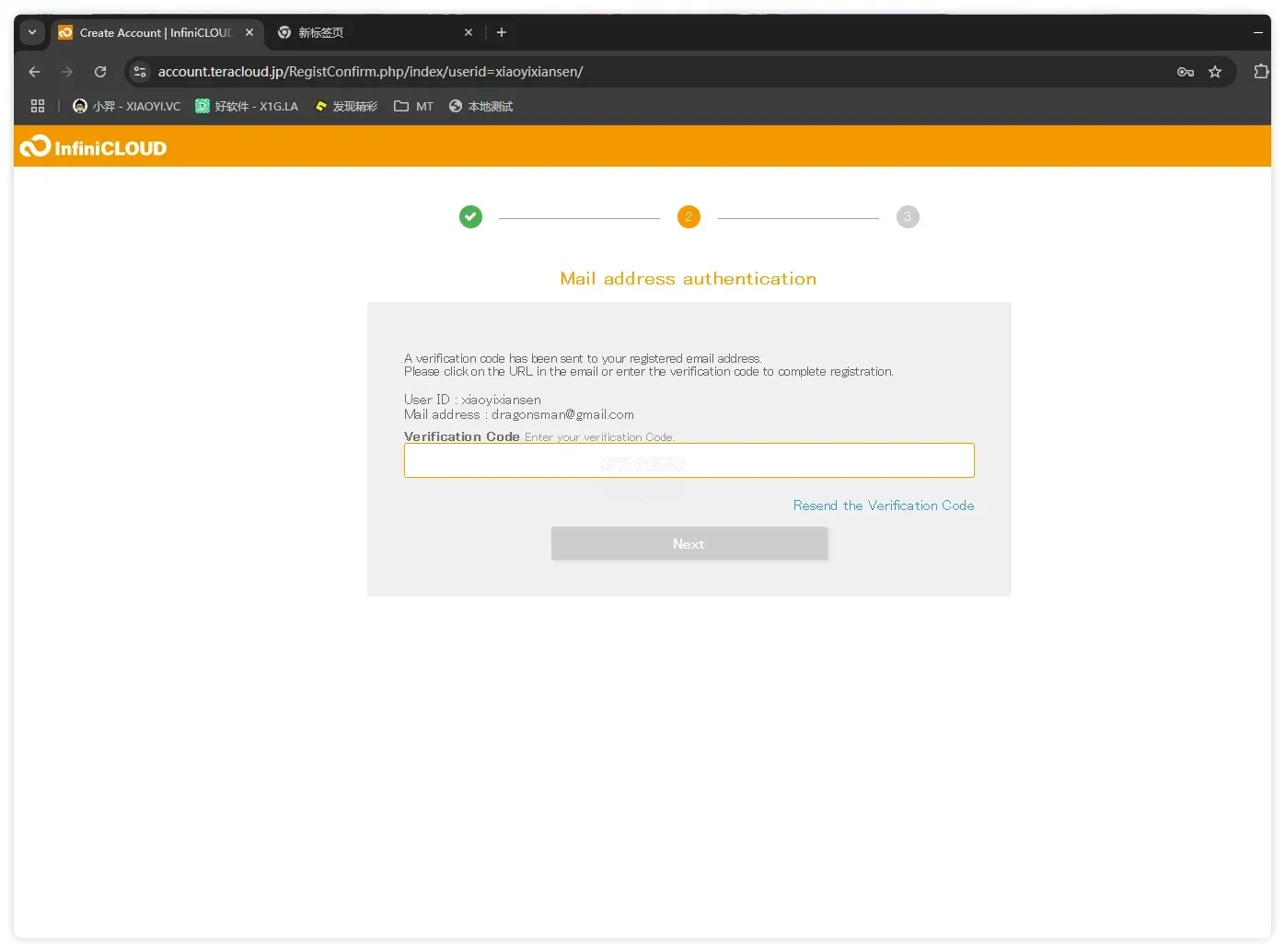The height and width of the screenshot is (952, 1285).
Task: Click Resend the Verification Code link
Action: point(884,505)
